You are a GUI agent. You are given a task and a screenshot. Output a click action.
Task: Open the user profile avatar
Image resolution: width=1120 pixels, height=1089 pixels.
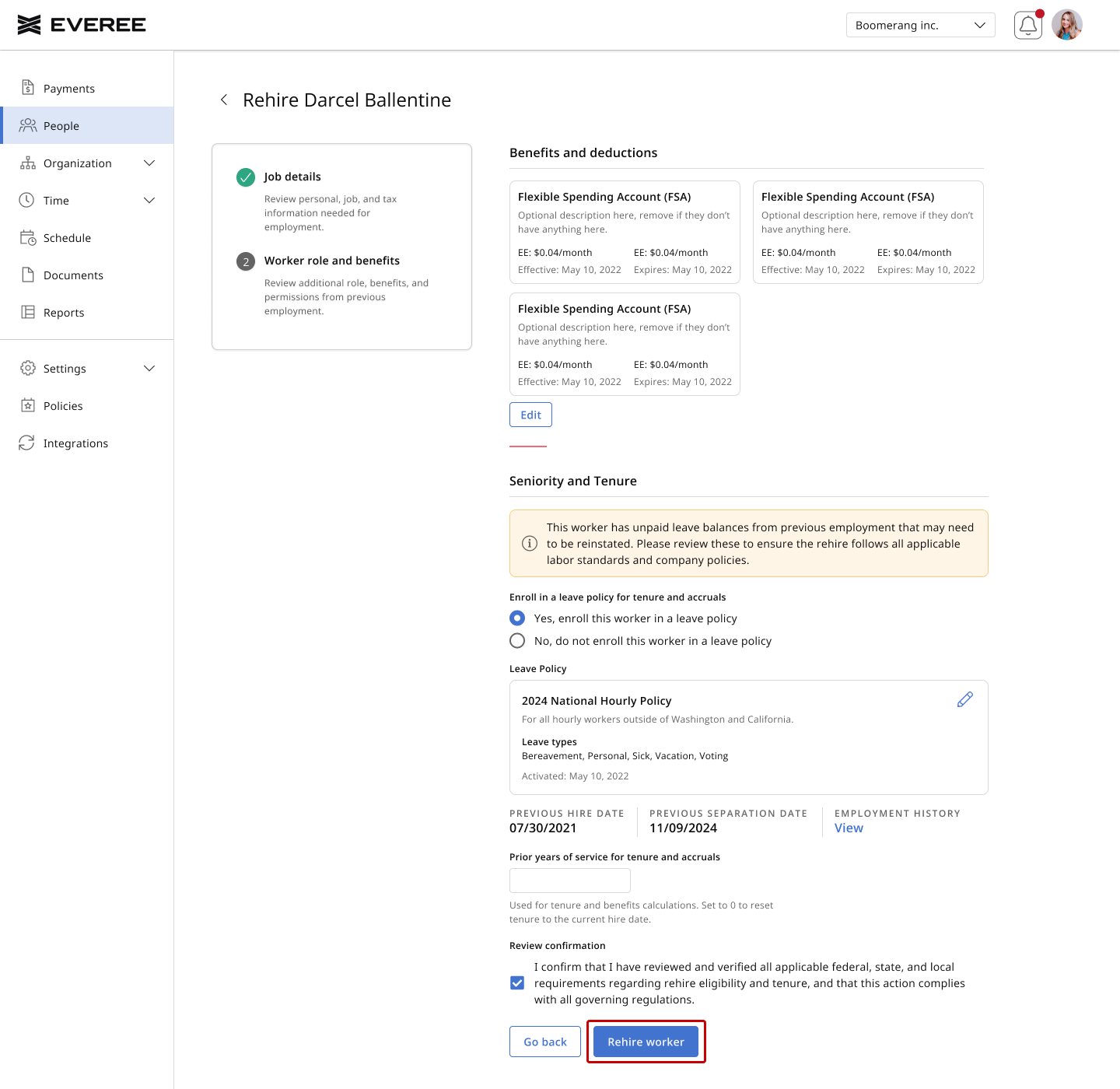(x=1067, y=25)
